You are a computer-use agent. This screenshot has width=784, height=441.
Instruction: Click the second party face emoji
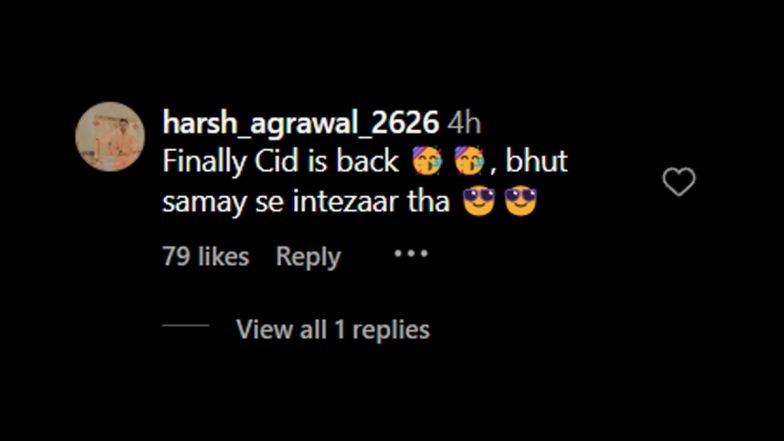(x=468, y=161)
